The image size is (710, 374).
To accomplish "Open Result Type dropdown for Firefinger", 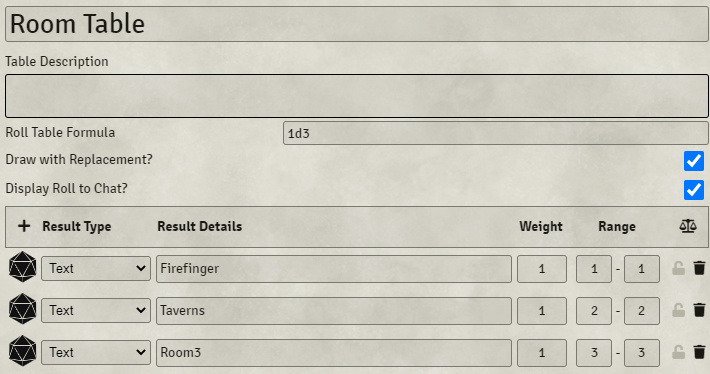I will pyautogui.click(x=96, y=269).
